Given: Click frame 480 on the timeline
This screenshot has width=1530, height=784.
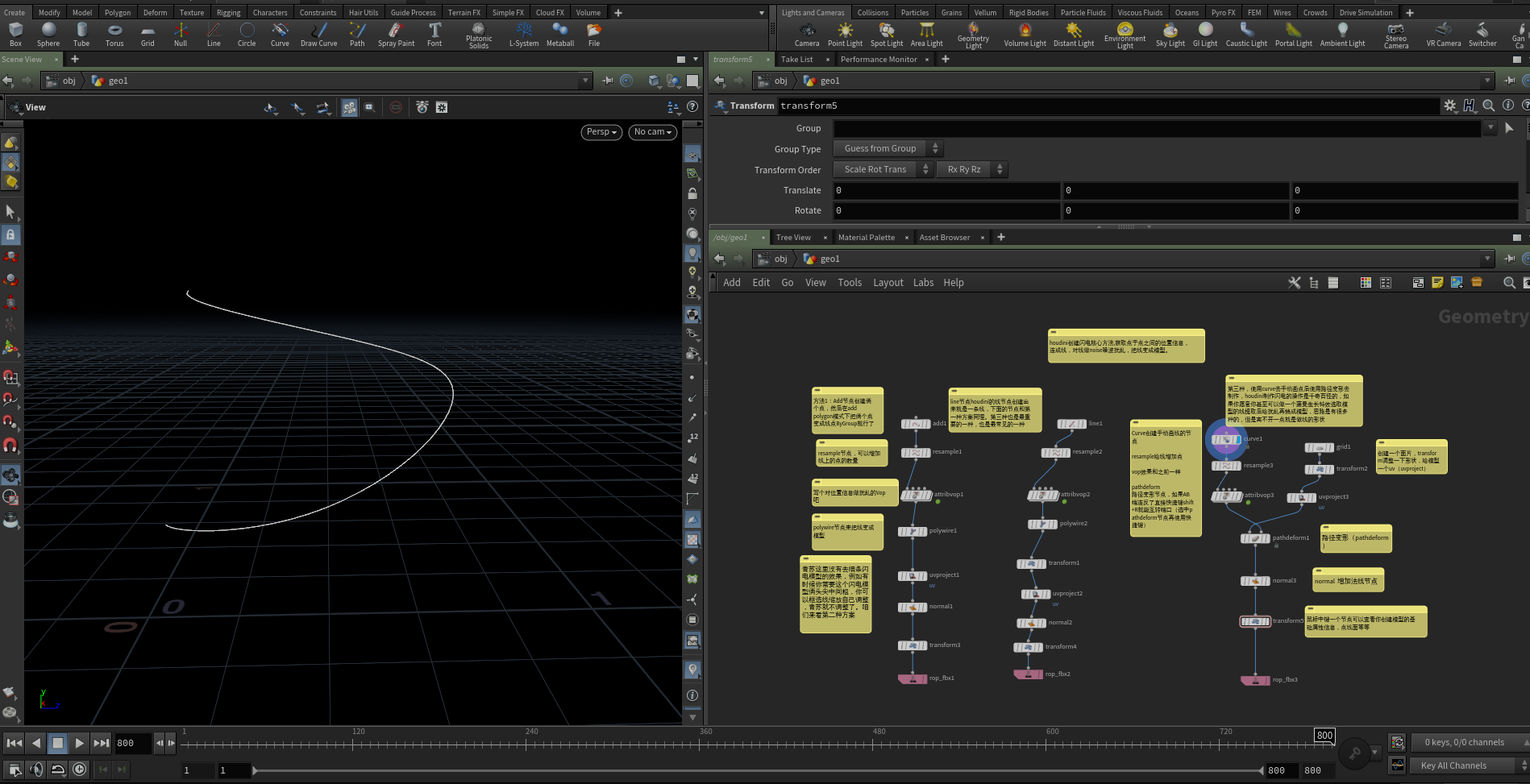Looking at the screenshot, I should click(x=873, y=744).
